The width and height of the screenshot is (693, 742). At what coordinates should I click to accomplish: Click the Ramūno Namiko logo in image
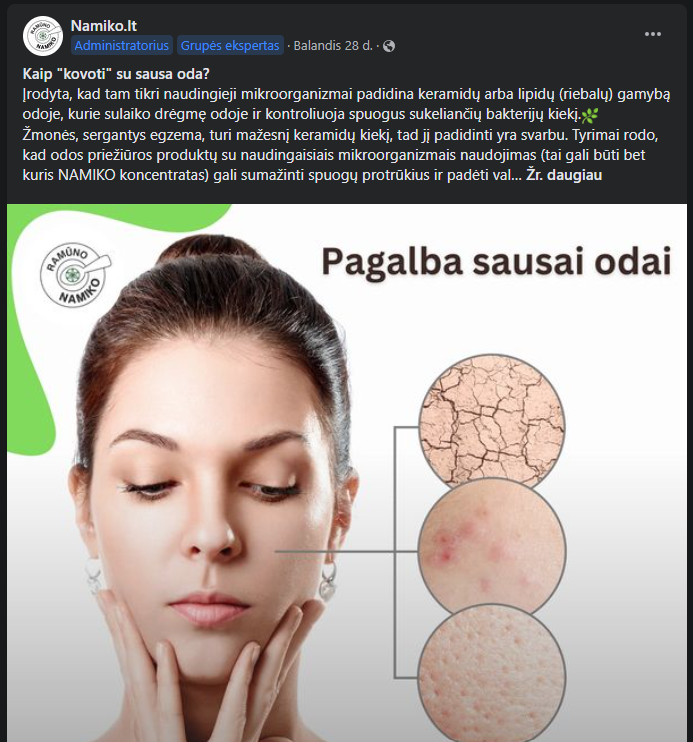pyautogui.click(x=75, y=275)
